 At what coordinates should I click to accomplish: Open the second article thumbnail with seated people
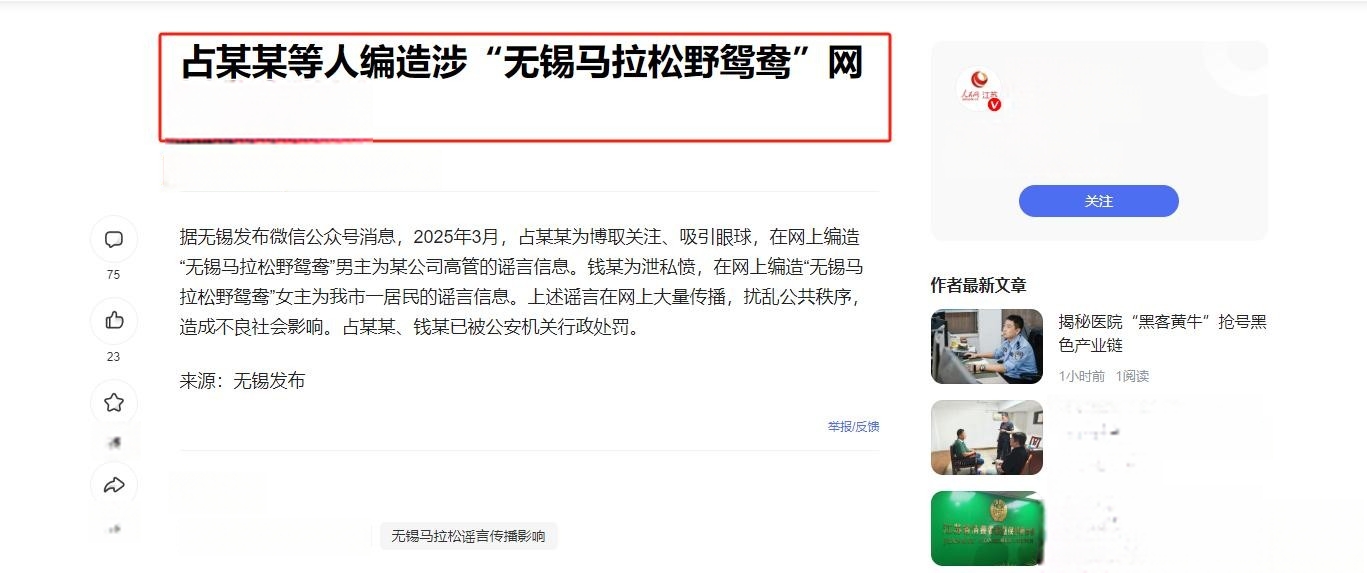[x=987, y=438]
